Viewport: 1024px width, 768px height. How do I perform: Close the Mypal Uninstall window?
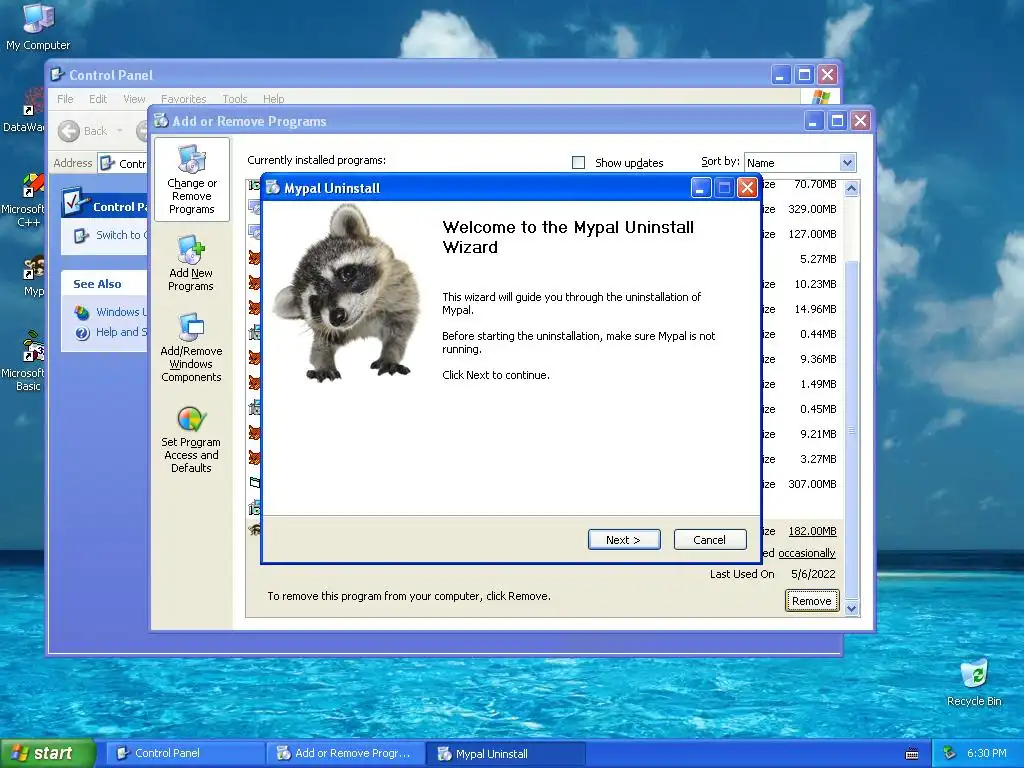746,188
